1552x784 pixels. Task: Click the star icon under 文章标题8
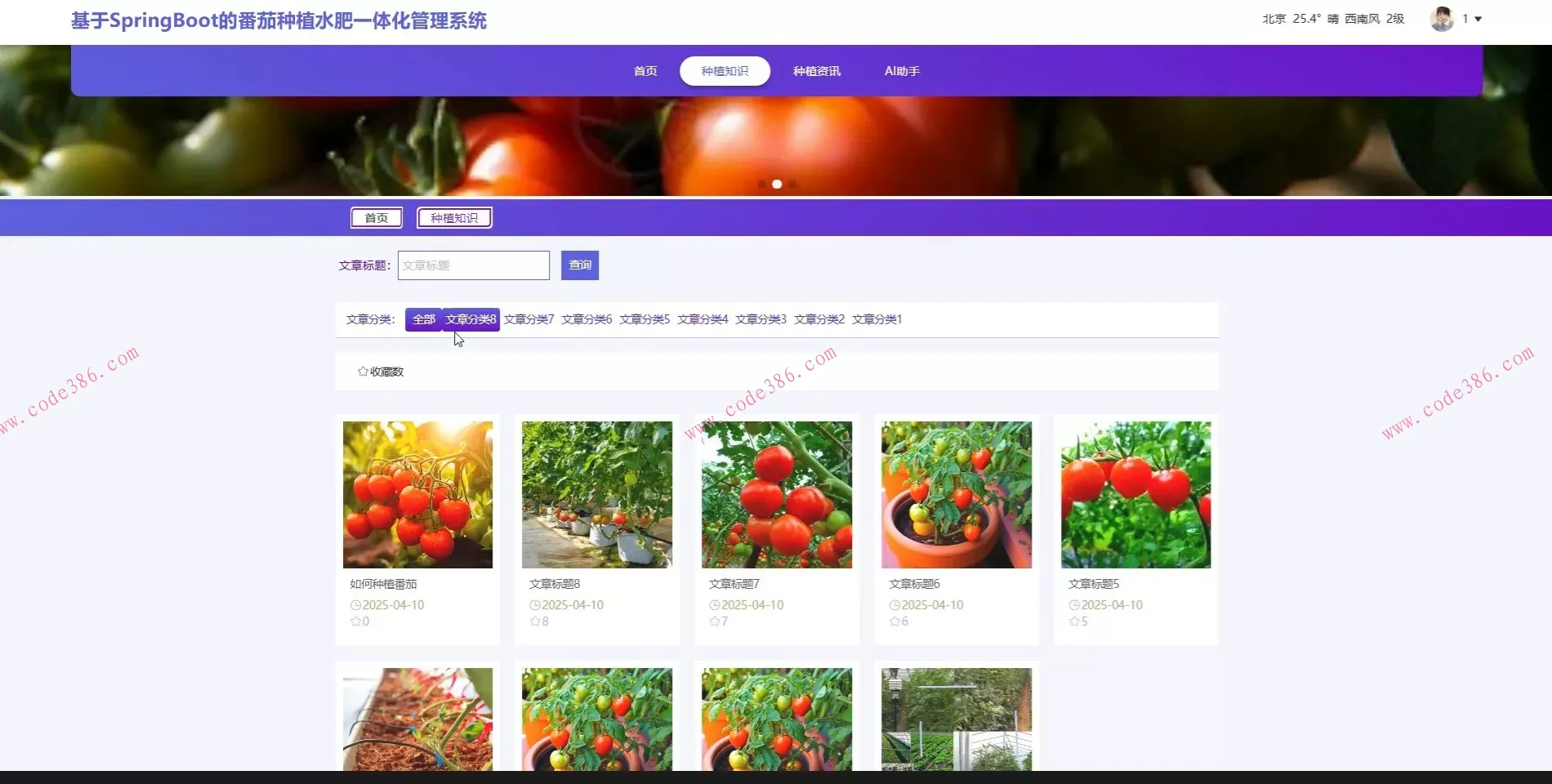[533, 621]
